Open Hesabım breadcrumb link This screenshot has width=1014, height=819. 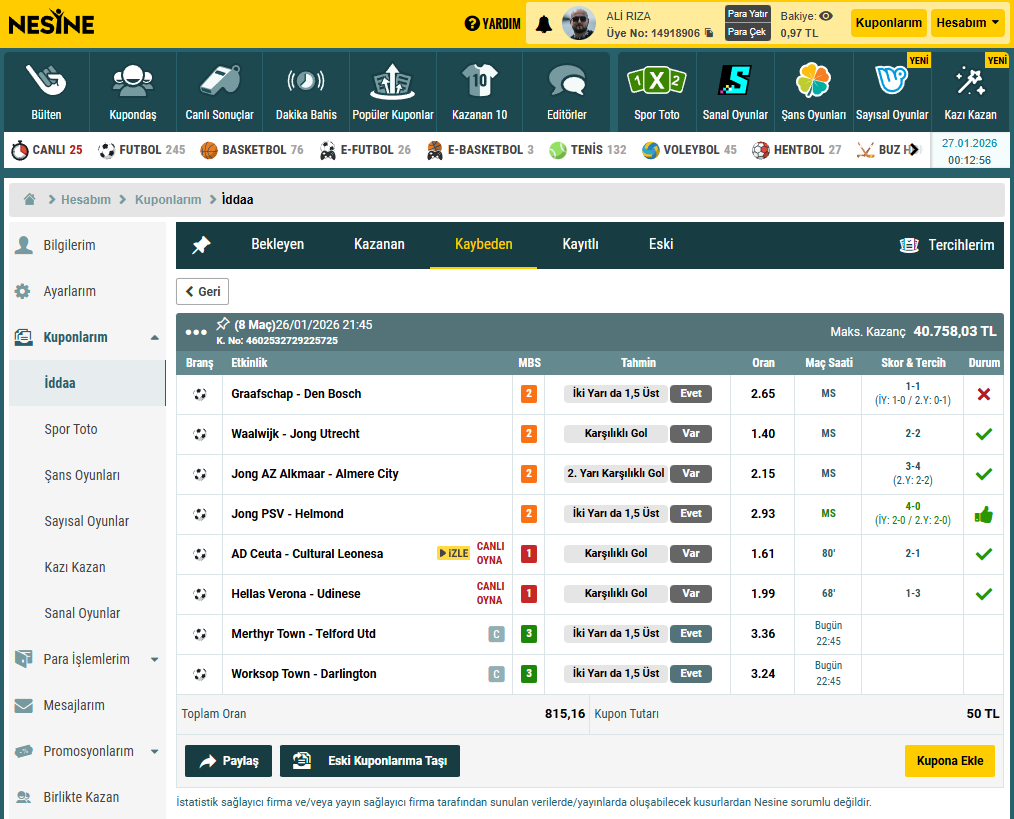point(85,200)
